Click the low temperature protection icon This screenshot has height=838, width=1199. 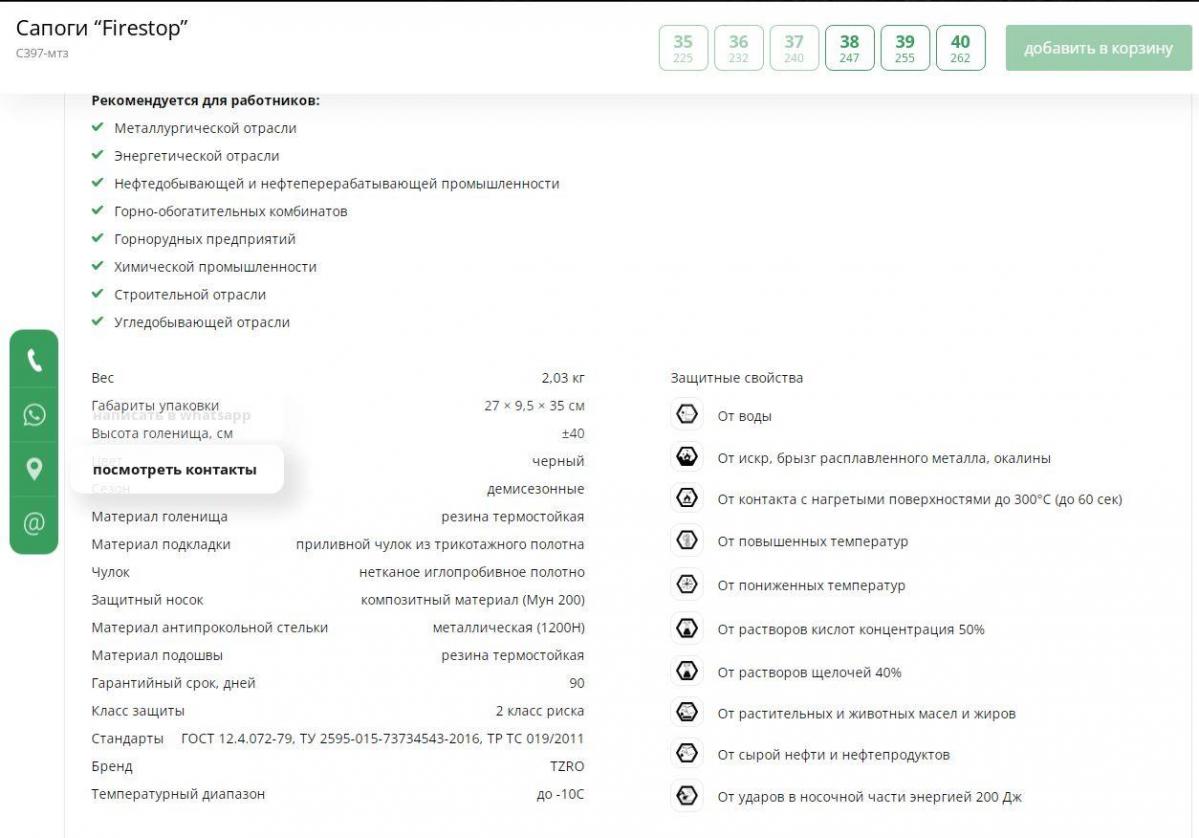click(686, 584)
